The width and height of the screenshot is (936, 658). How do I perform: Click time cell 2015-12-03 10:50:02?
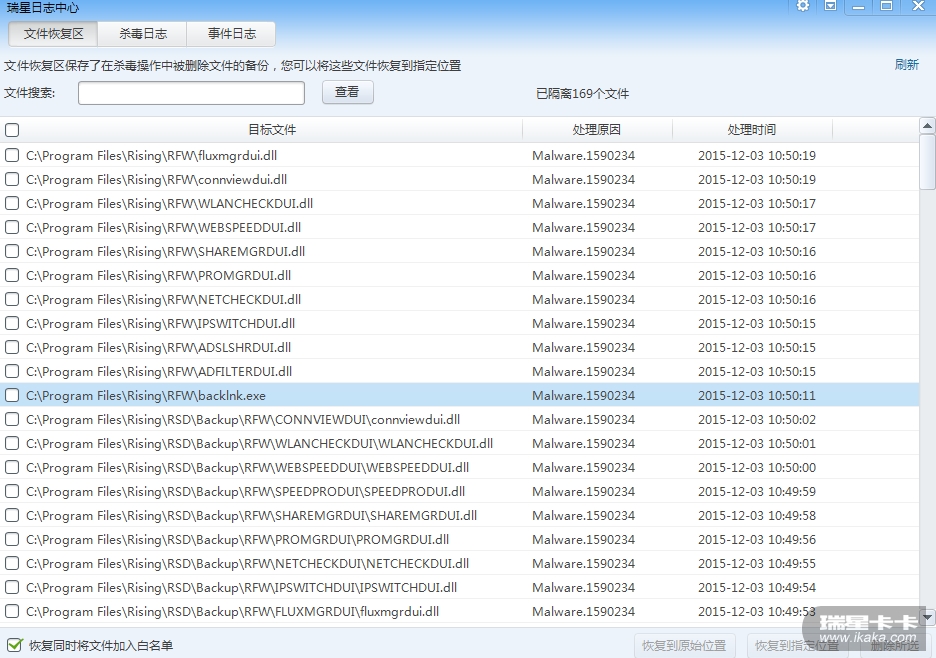[757, 419]
